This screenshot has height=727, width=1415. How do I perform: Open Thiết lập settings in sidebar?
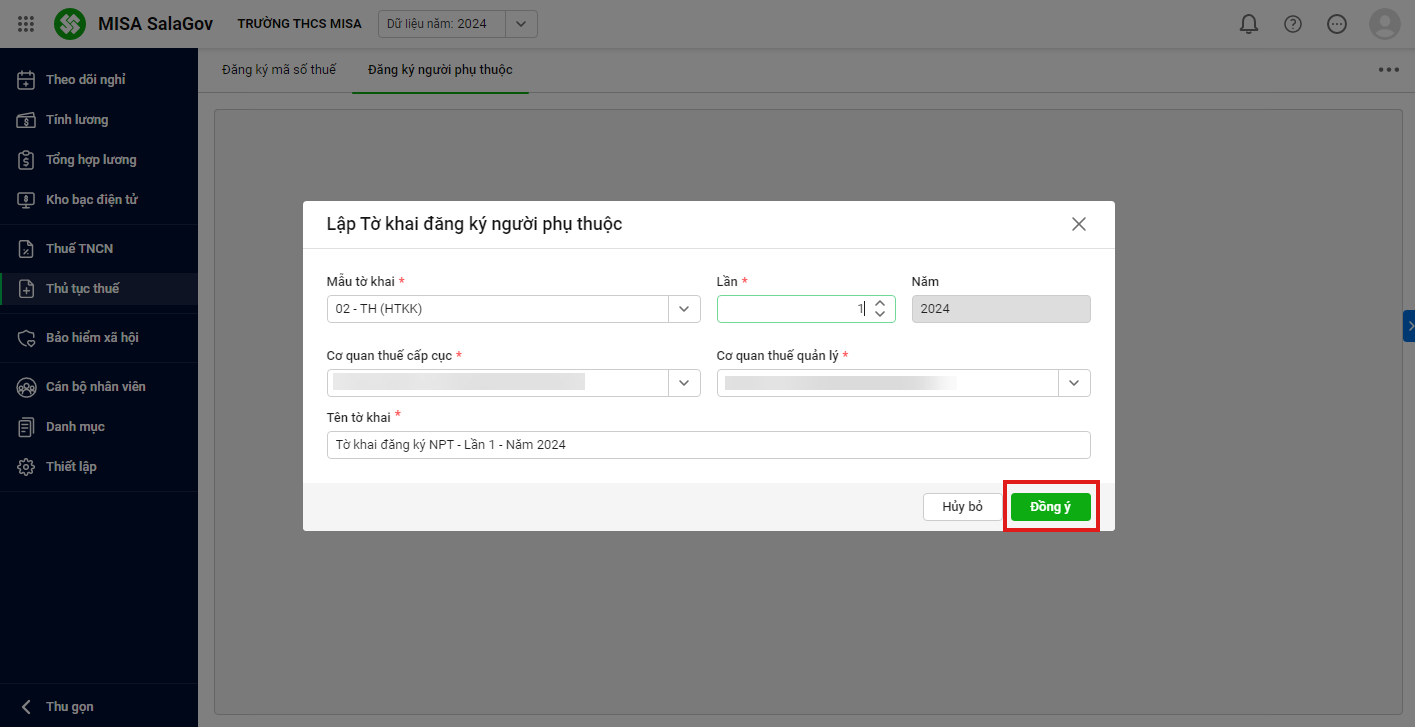(71, 467)
